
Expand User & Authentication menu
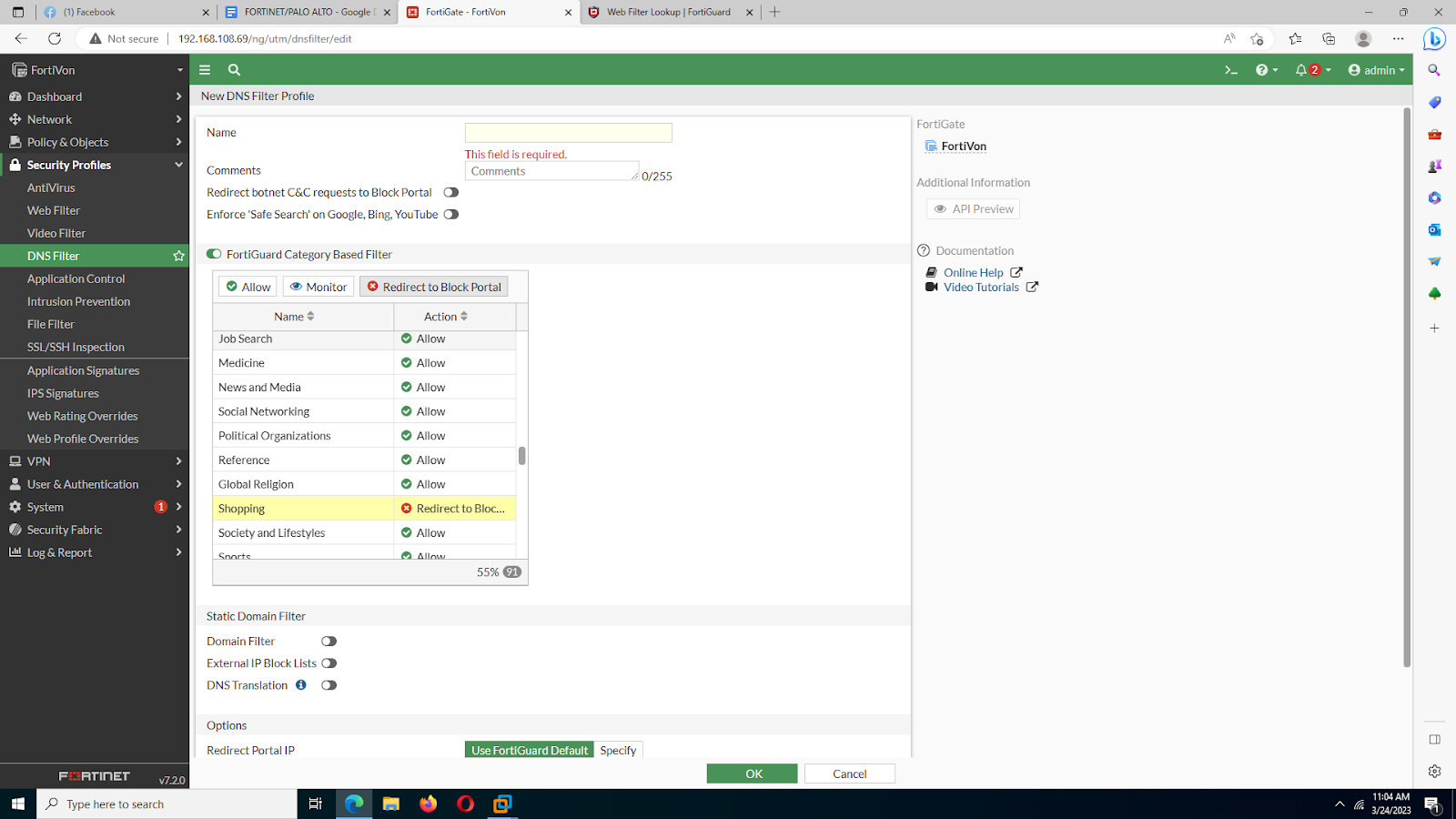point(95,484)
